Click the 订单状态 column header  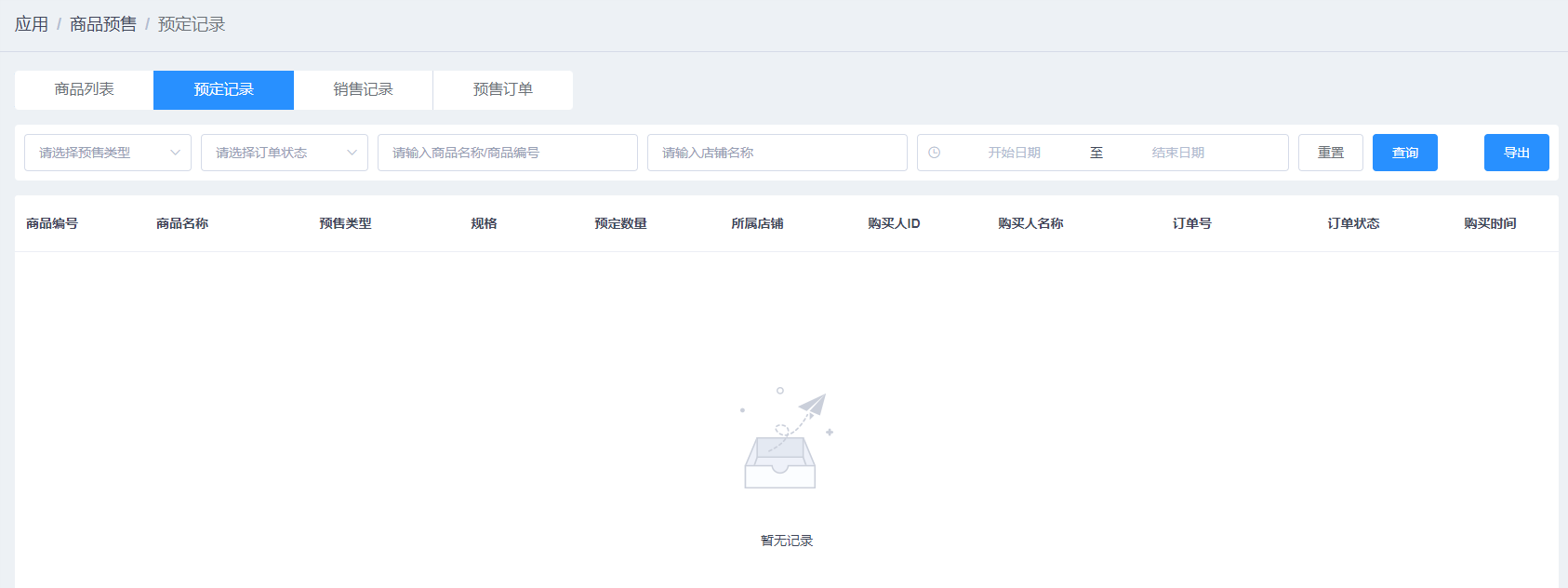1353,223
